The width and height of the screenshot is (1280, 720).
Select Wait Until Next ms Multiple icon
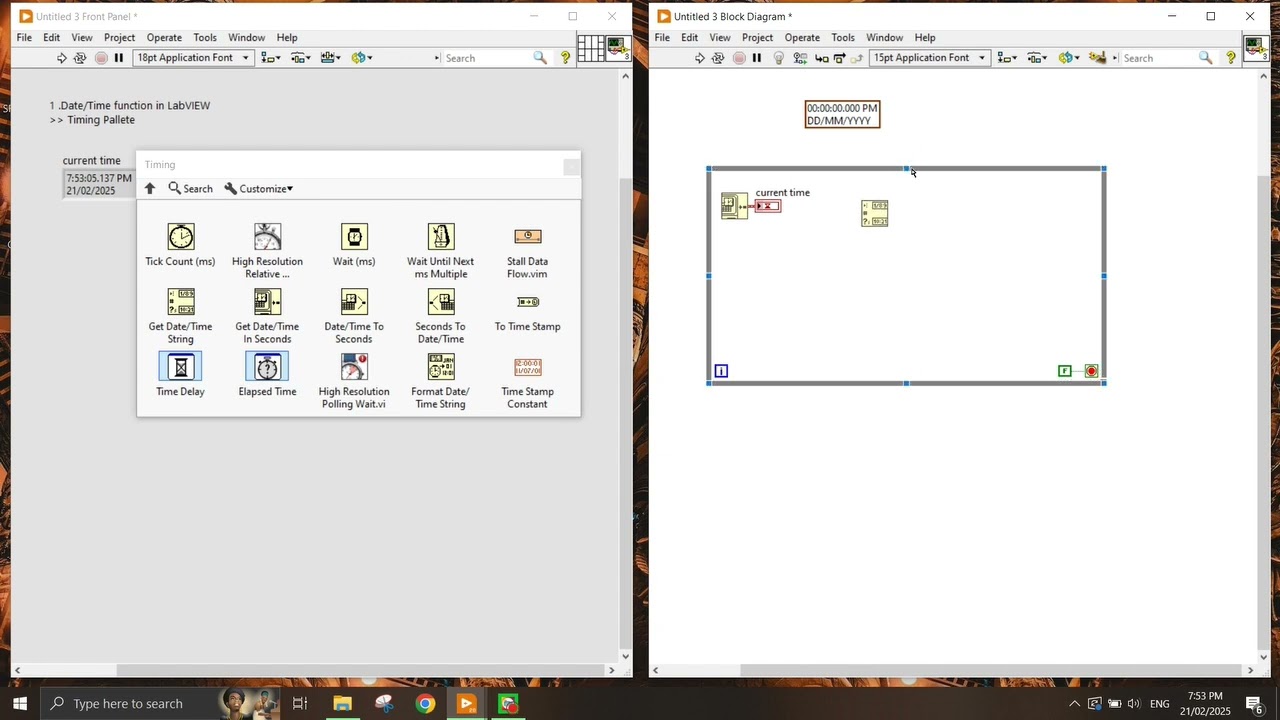click(441, 237)
